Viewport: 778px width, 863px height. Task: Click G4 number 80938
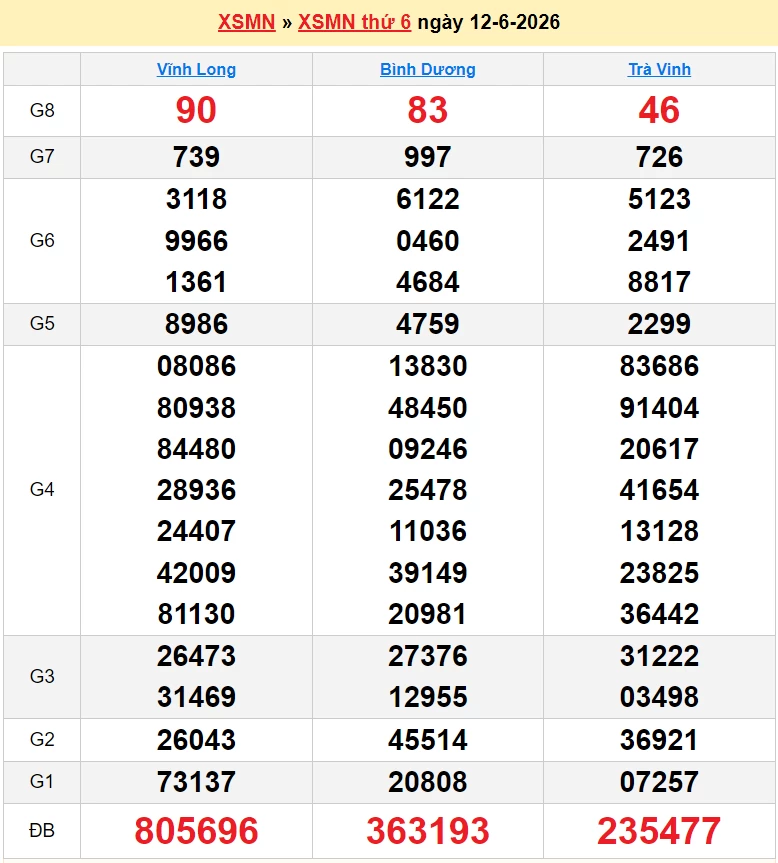(196, 408)
